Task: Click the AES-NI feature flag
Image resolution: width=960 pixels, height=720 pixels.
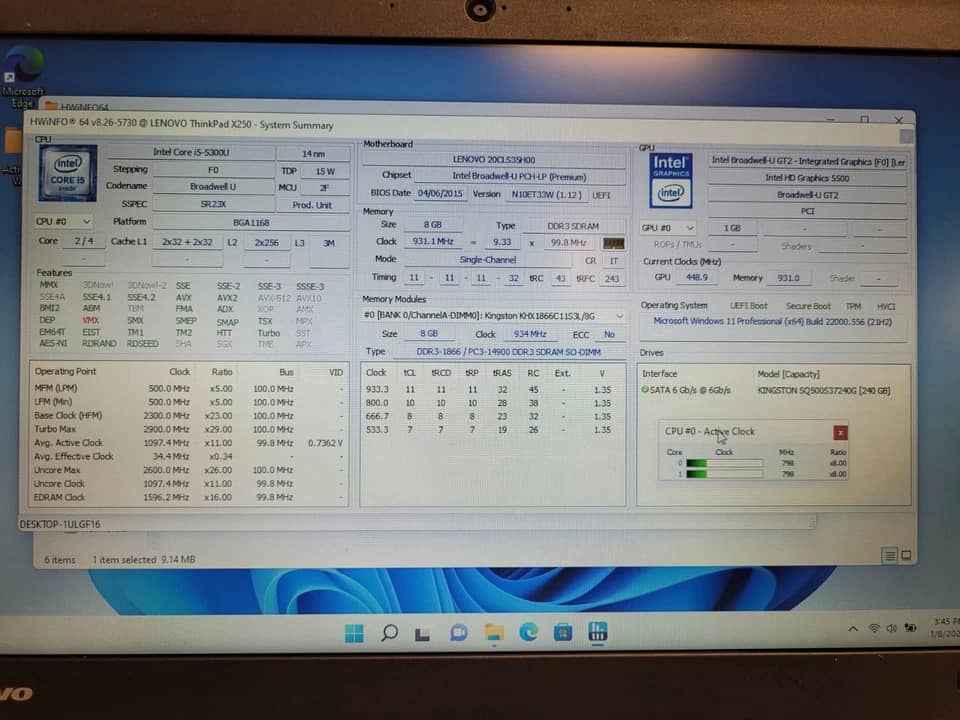Action: click(53, 343)
